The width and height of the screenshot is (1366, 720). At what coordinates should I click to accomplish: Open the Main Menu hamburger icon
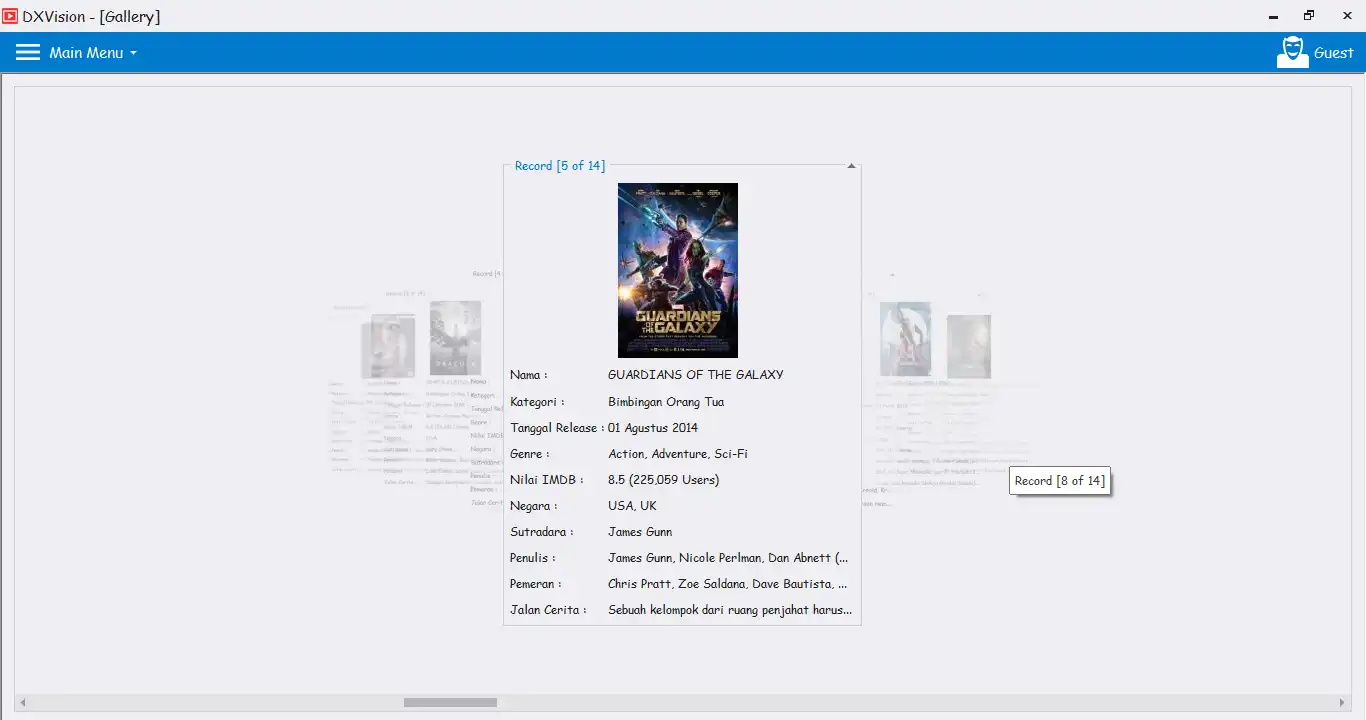28,52
